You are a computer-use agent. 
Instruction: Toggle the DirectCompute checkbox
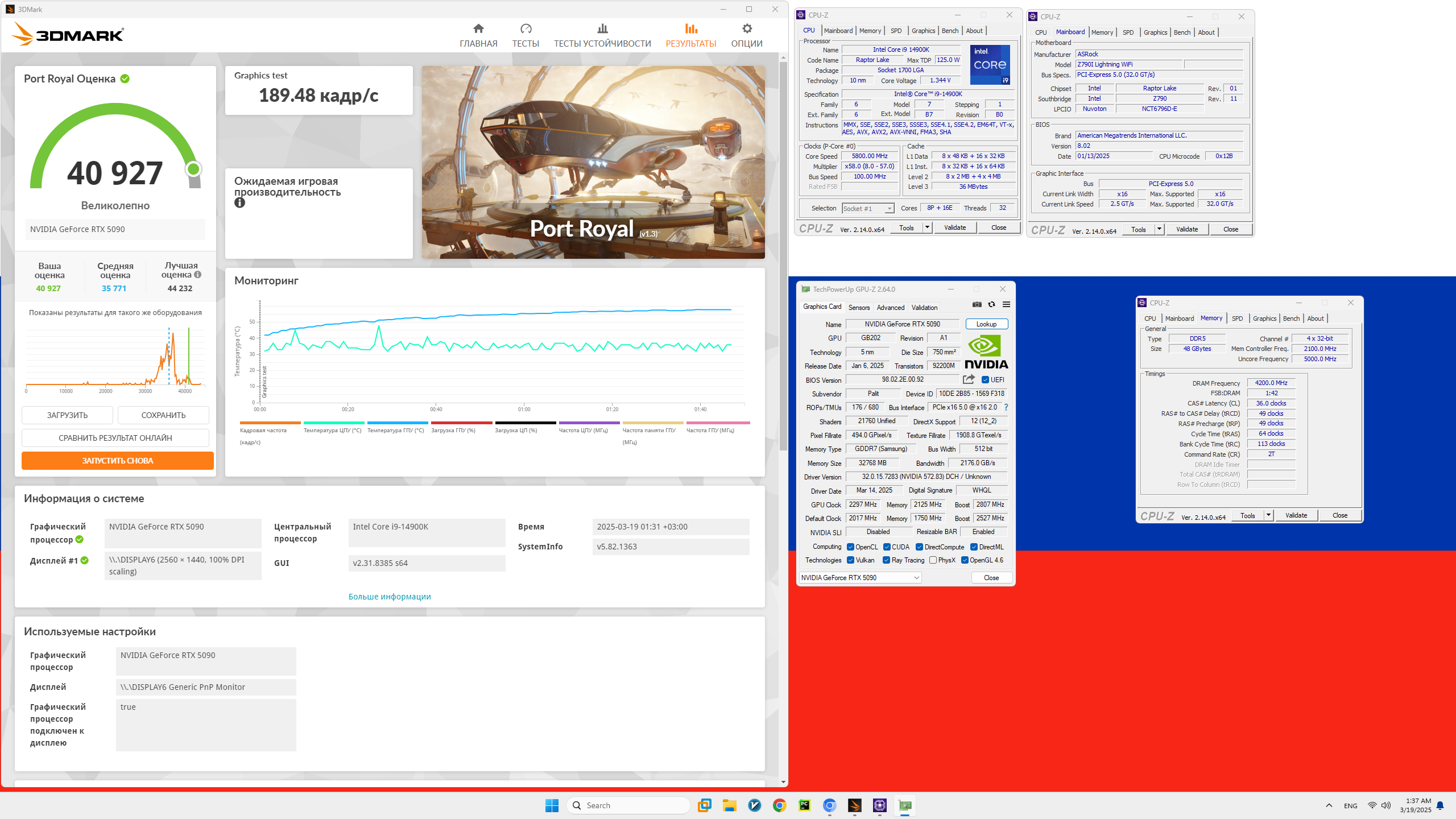point(919,547)
